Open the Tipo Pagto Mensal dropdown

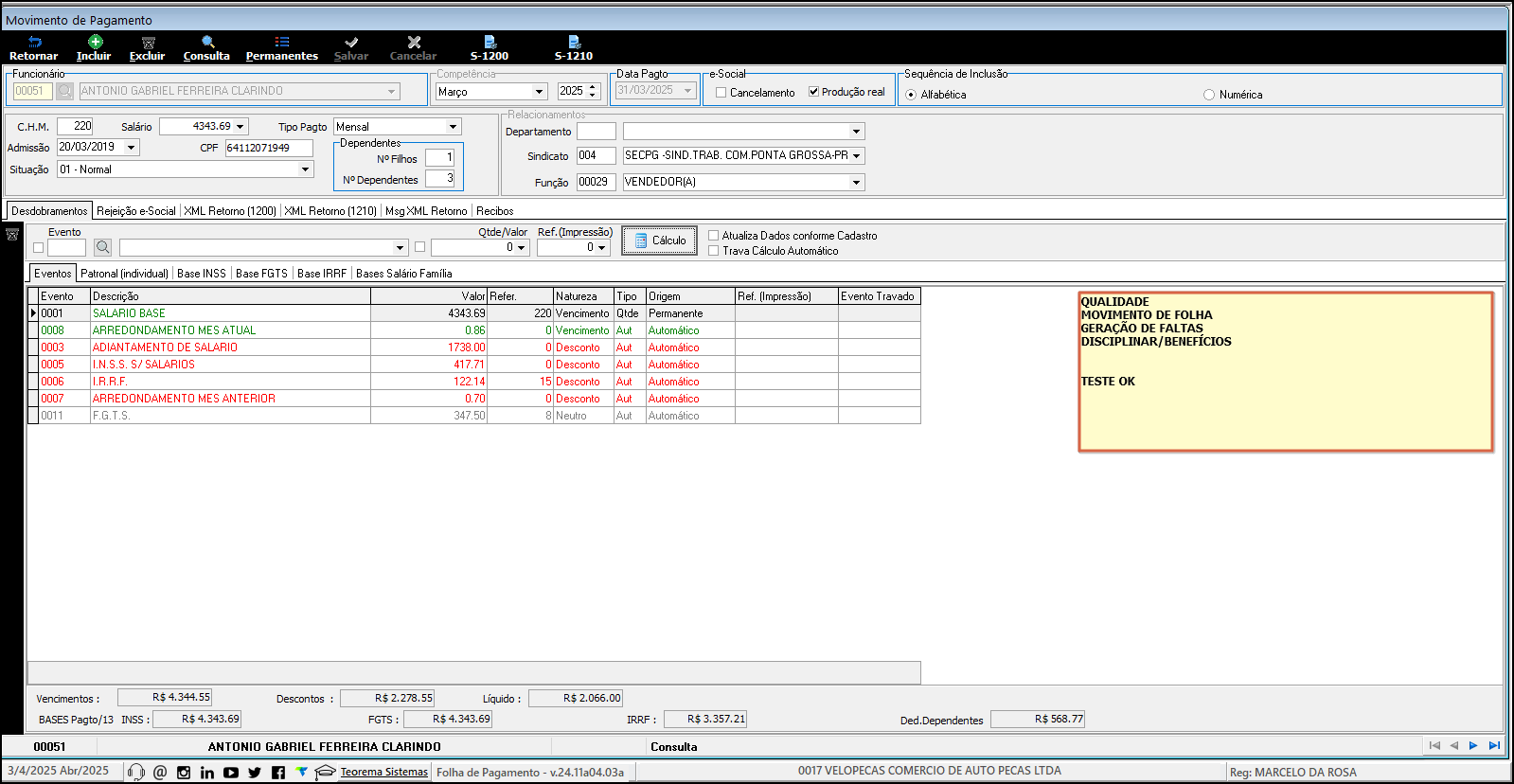click(x=453, y=127)
